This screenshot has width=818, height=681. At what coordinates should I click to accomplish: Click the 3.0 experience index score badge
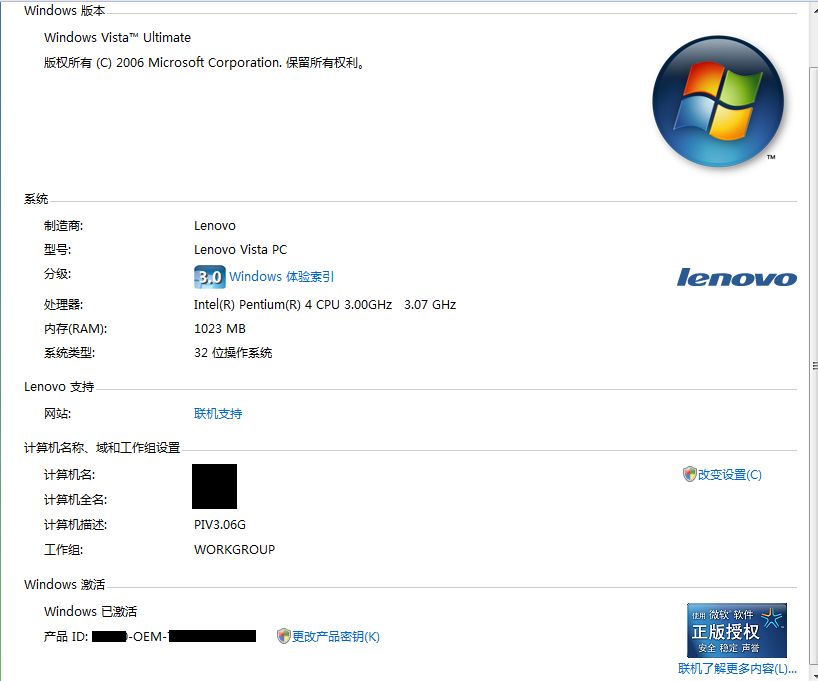click(x=210, y=277)
